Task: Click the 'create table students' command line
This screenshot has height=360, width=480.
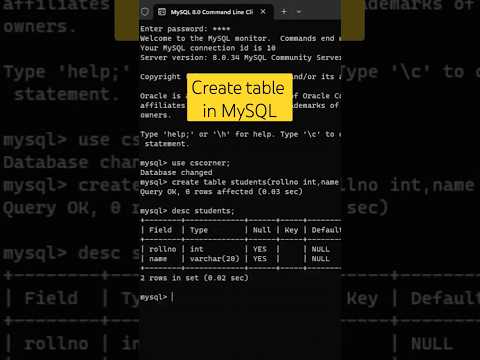Action: (240, 182)
